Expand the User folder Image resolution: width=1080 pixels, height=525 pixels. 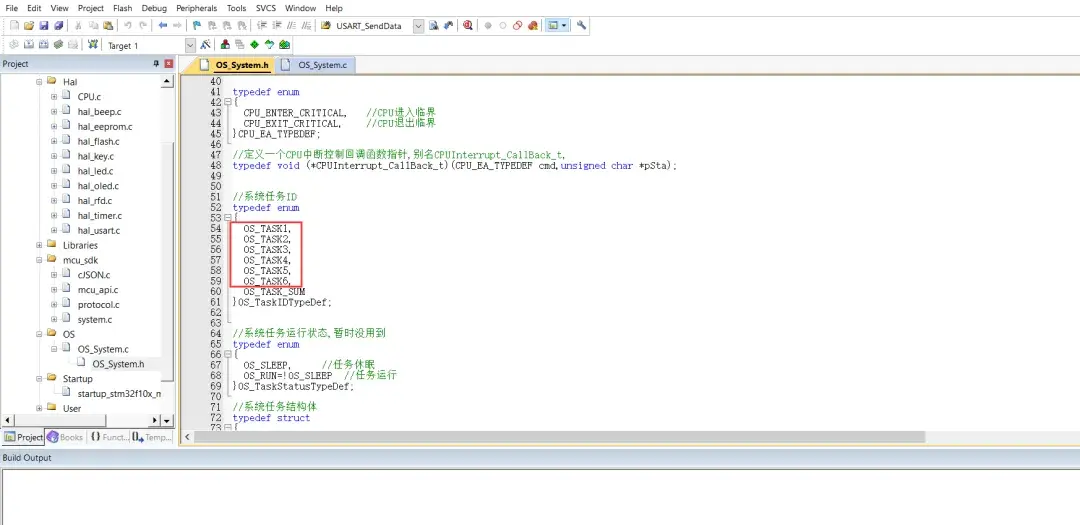[39, 409]
